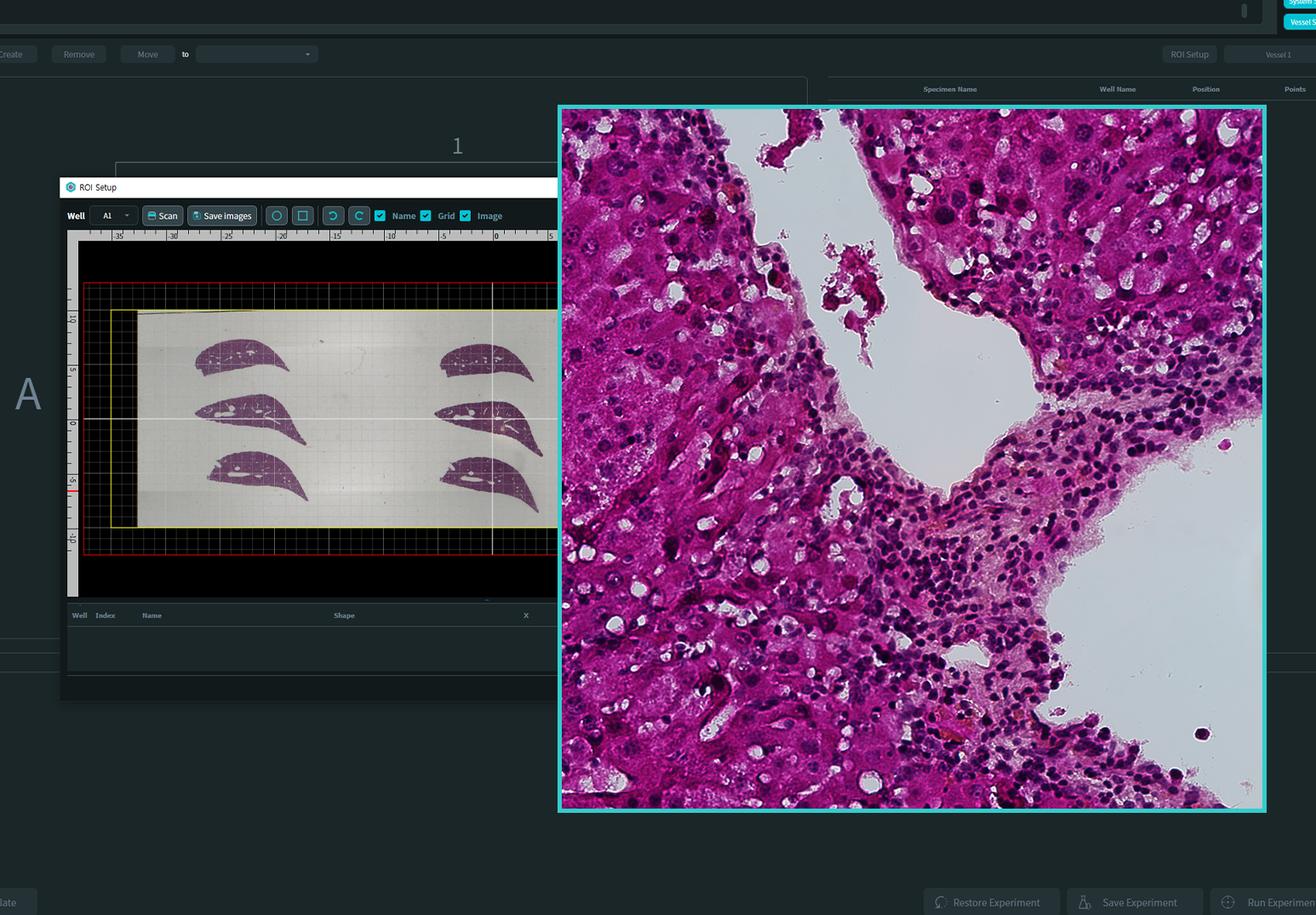Click the ROI Setup window title text
1316x915 pixels.
click(x=98, y=187)
